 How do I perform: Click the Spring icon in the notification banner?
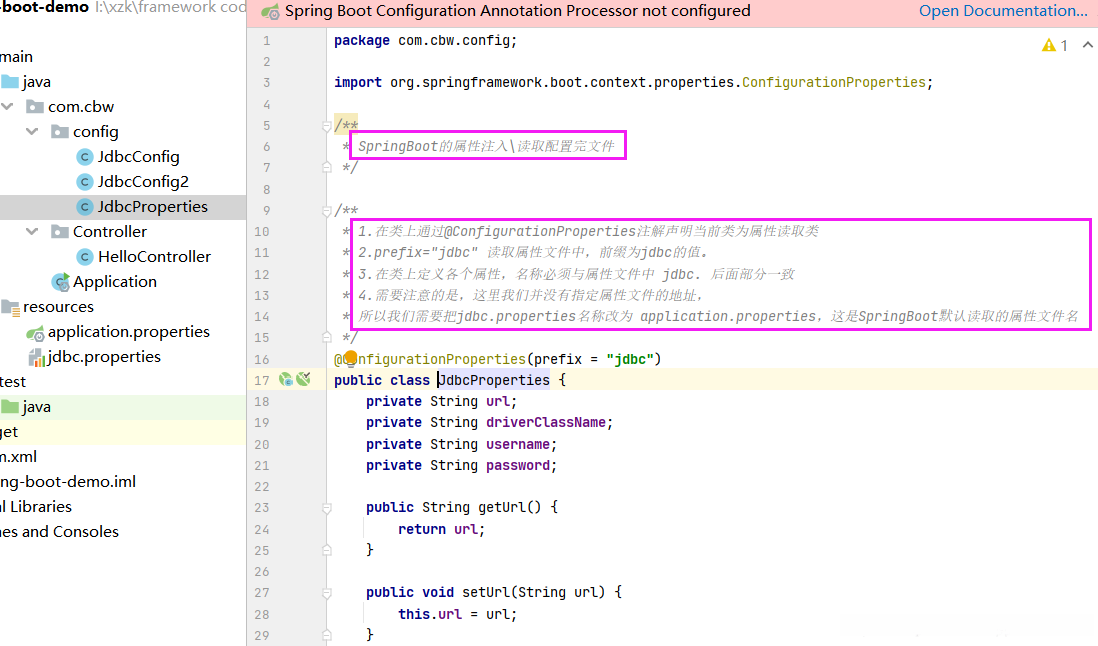(270, 12)
